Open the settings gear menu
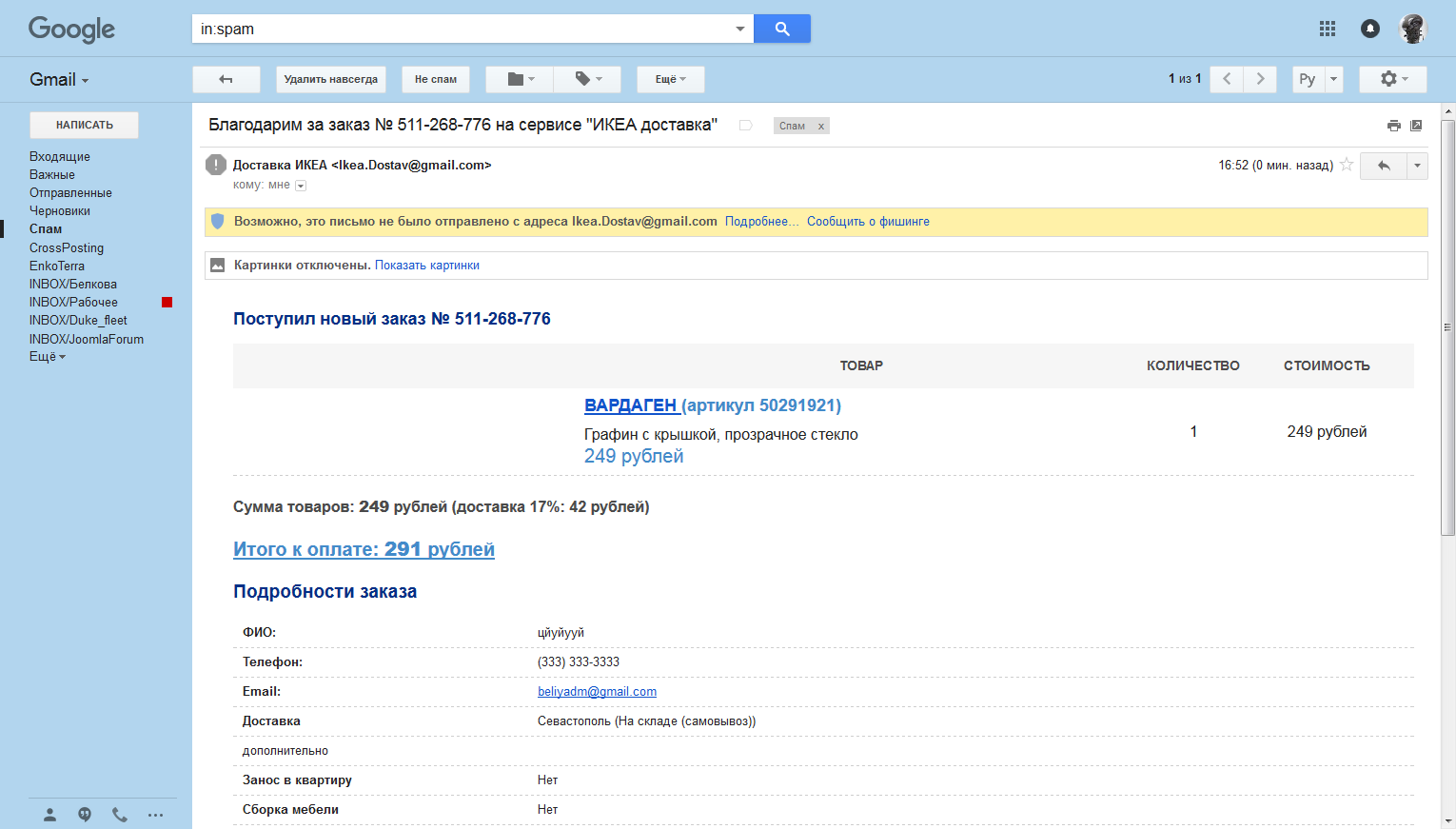Viewport: 1456px width, 829px height. (x=1392, y=79)
